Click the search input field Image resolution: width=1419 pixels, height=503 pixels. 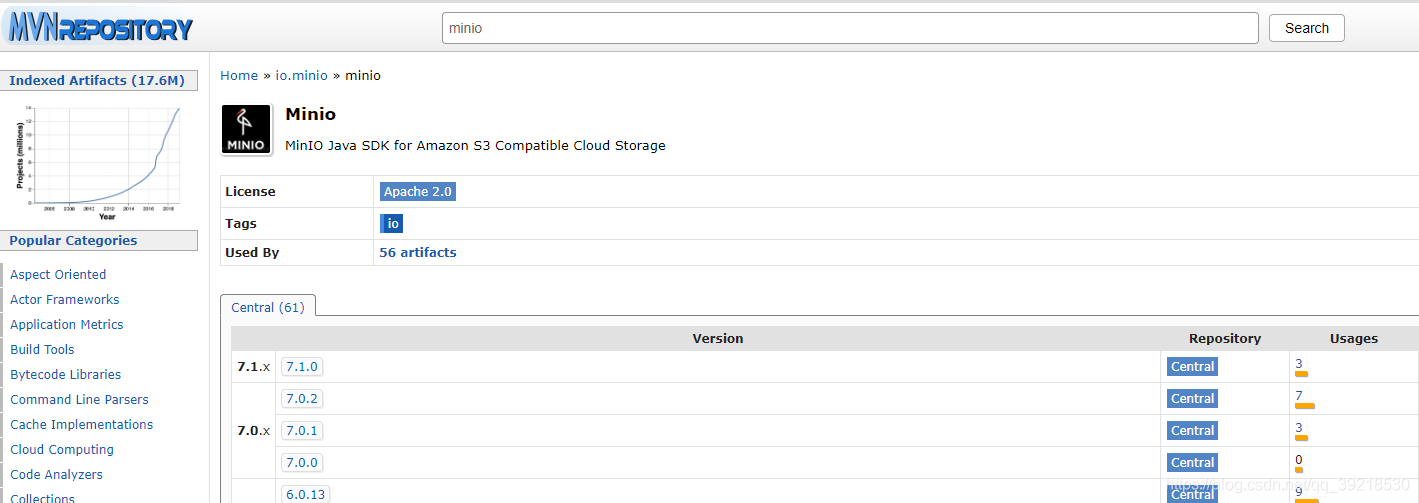click(x=850, y=28)
